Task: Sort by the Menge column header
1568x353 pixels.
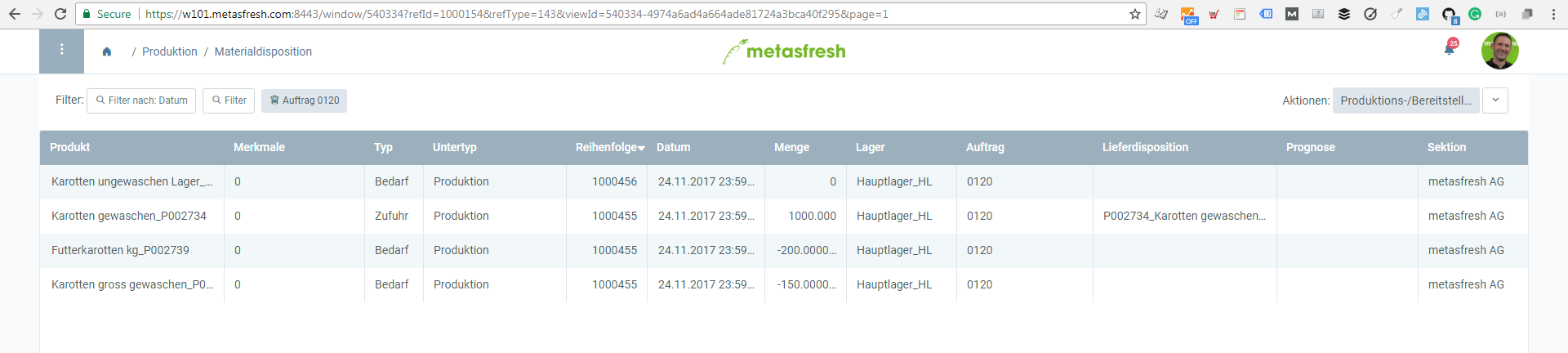Action: click(791, 147)
